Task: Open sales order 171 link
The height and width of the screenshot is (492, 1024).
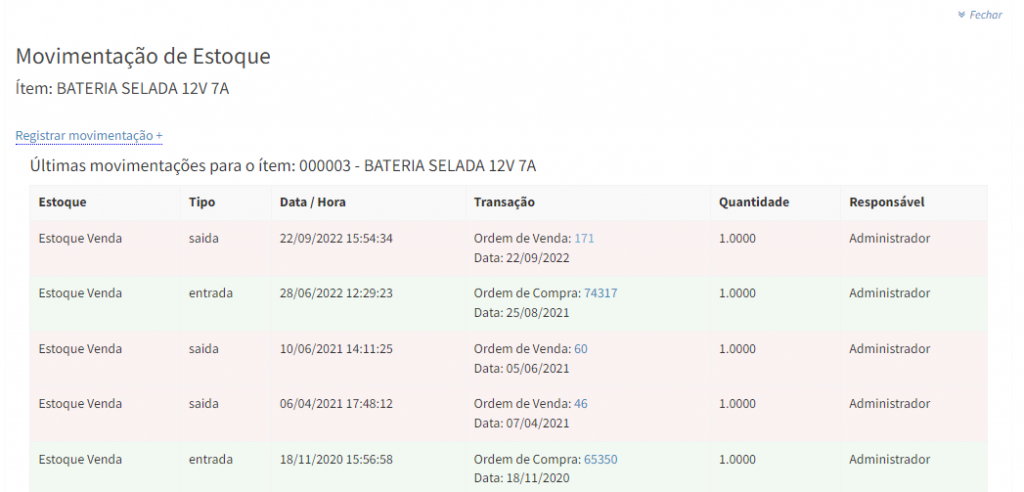Action: click(584, 238)
